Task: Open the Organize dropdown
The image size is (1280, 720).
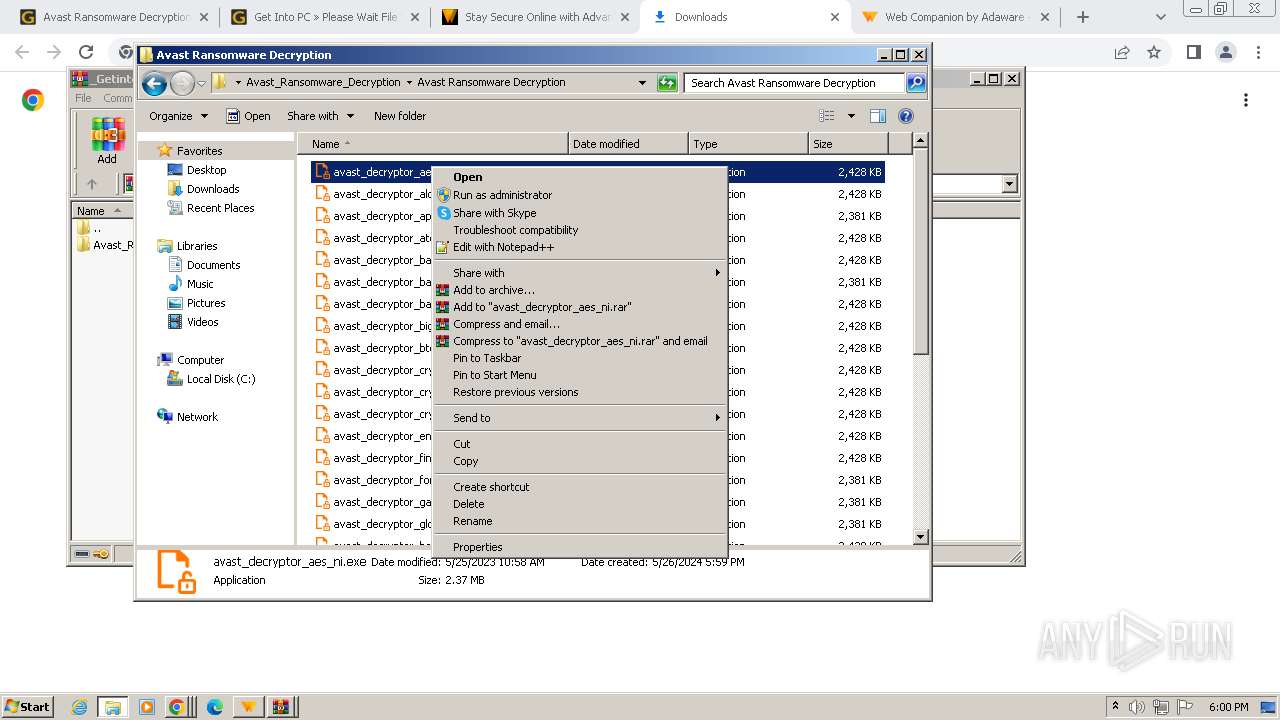Action: [178, 116]
